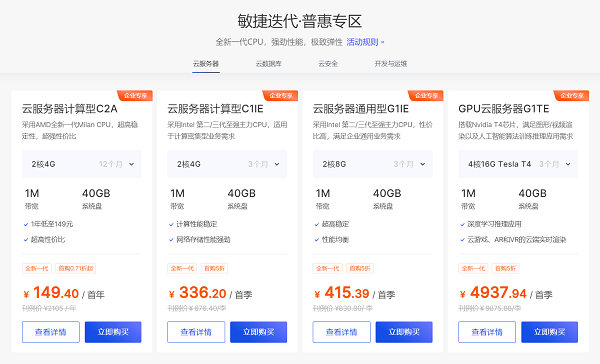Click the chevron beside 3个月 in G1TE card
Viewport: 600px width, 364px height.
(x=568, y=164)
